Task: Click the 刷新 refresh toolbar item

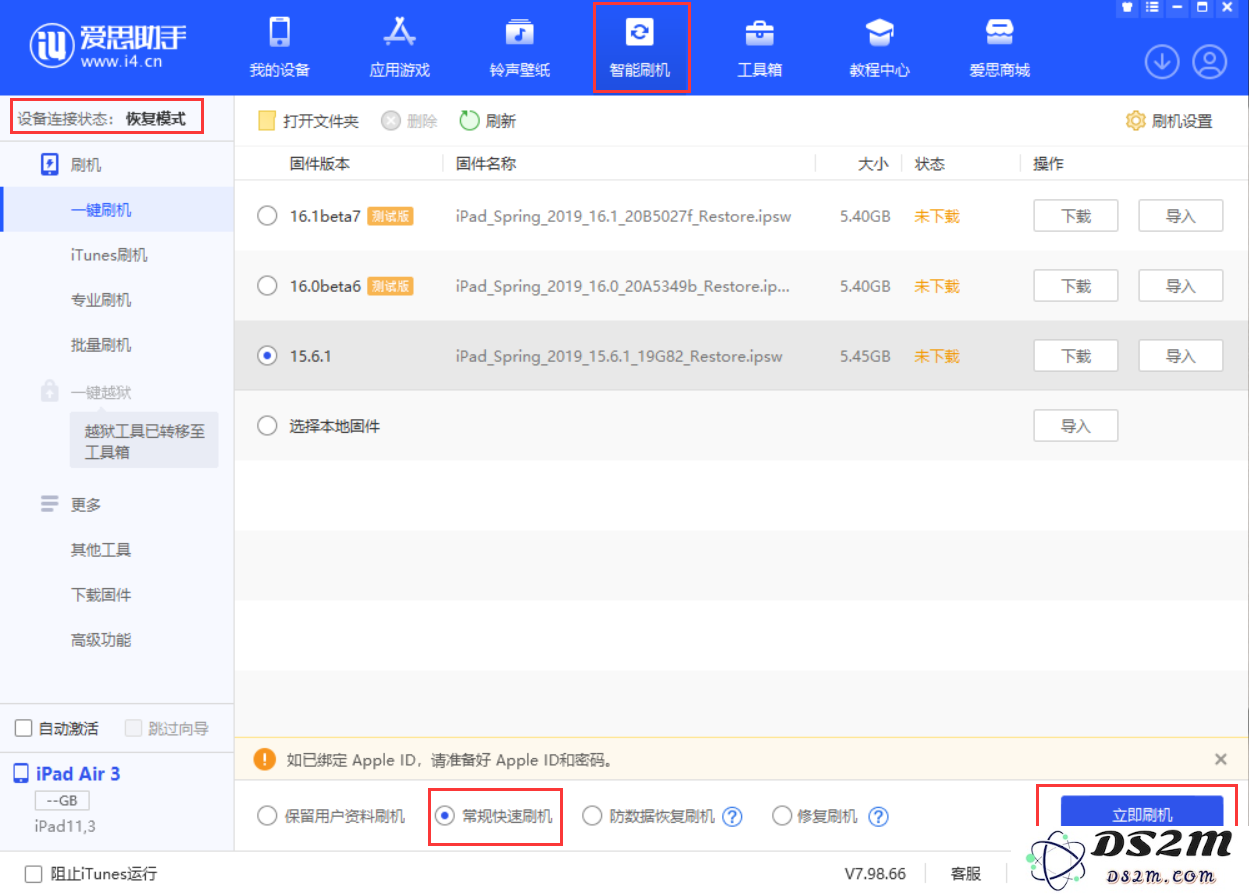Action: tap(488, 121)
